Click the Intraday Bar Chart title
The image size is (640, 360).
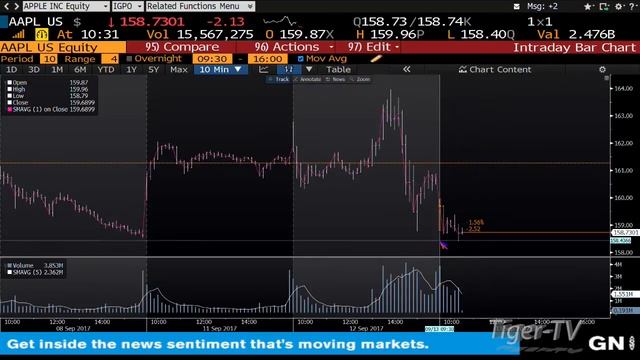pos(575,47)
